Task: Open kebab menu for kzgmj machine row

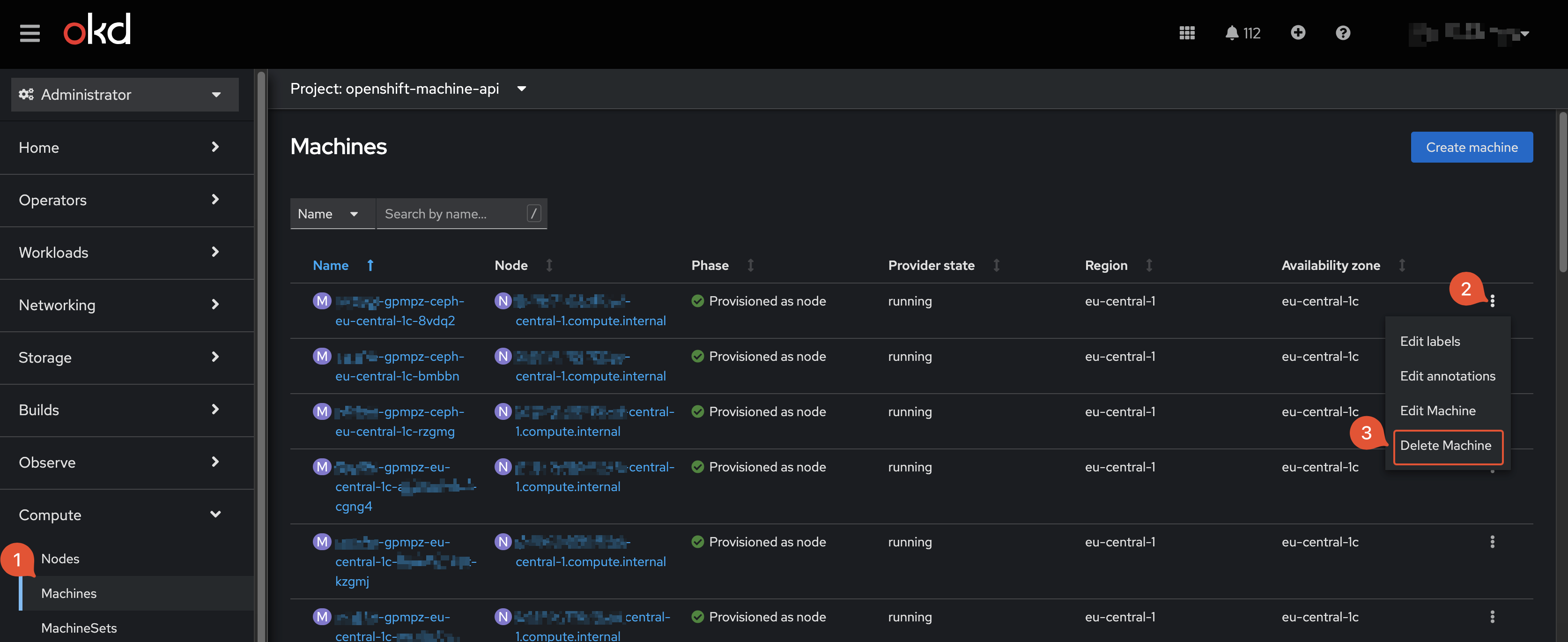Action: [1492, 542]
